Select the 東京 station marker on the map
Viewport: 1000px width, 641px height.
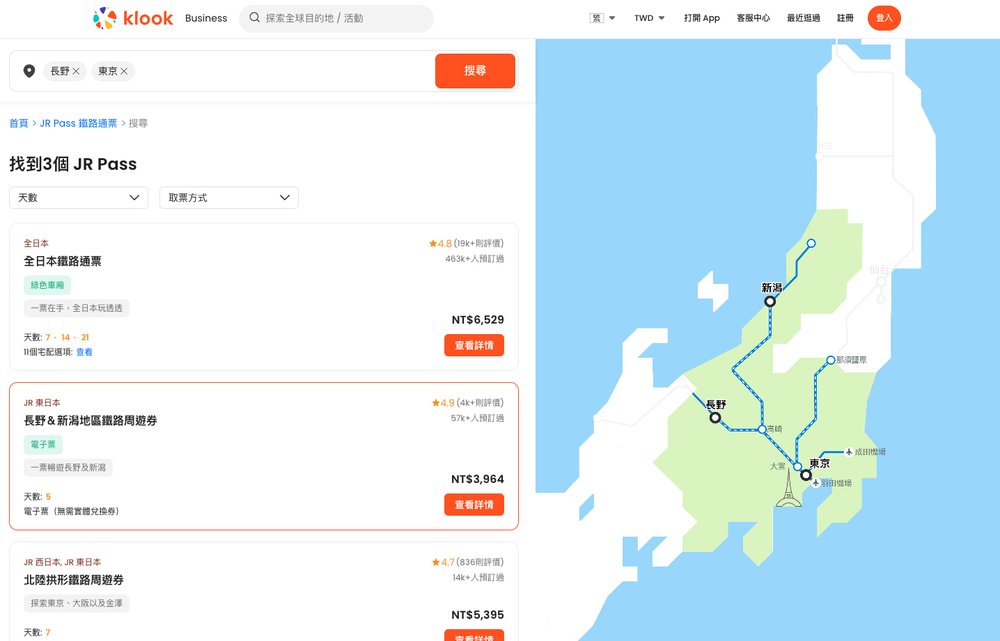click(806, 475)
